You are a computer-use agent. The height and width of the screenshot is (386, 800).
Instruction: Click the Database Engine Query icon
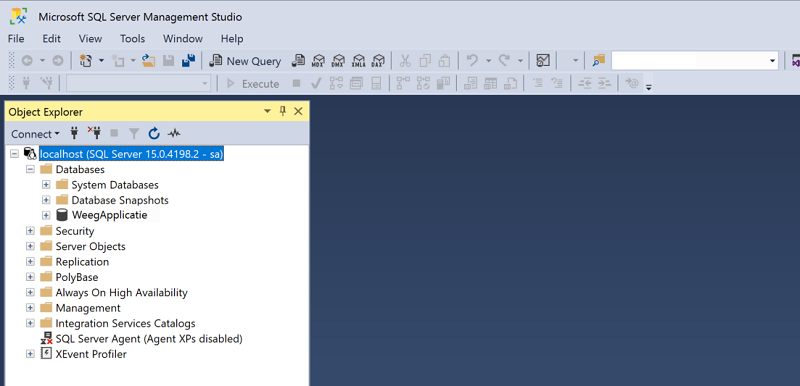[x=298, y=61]
